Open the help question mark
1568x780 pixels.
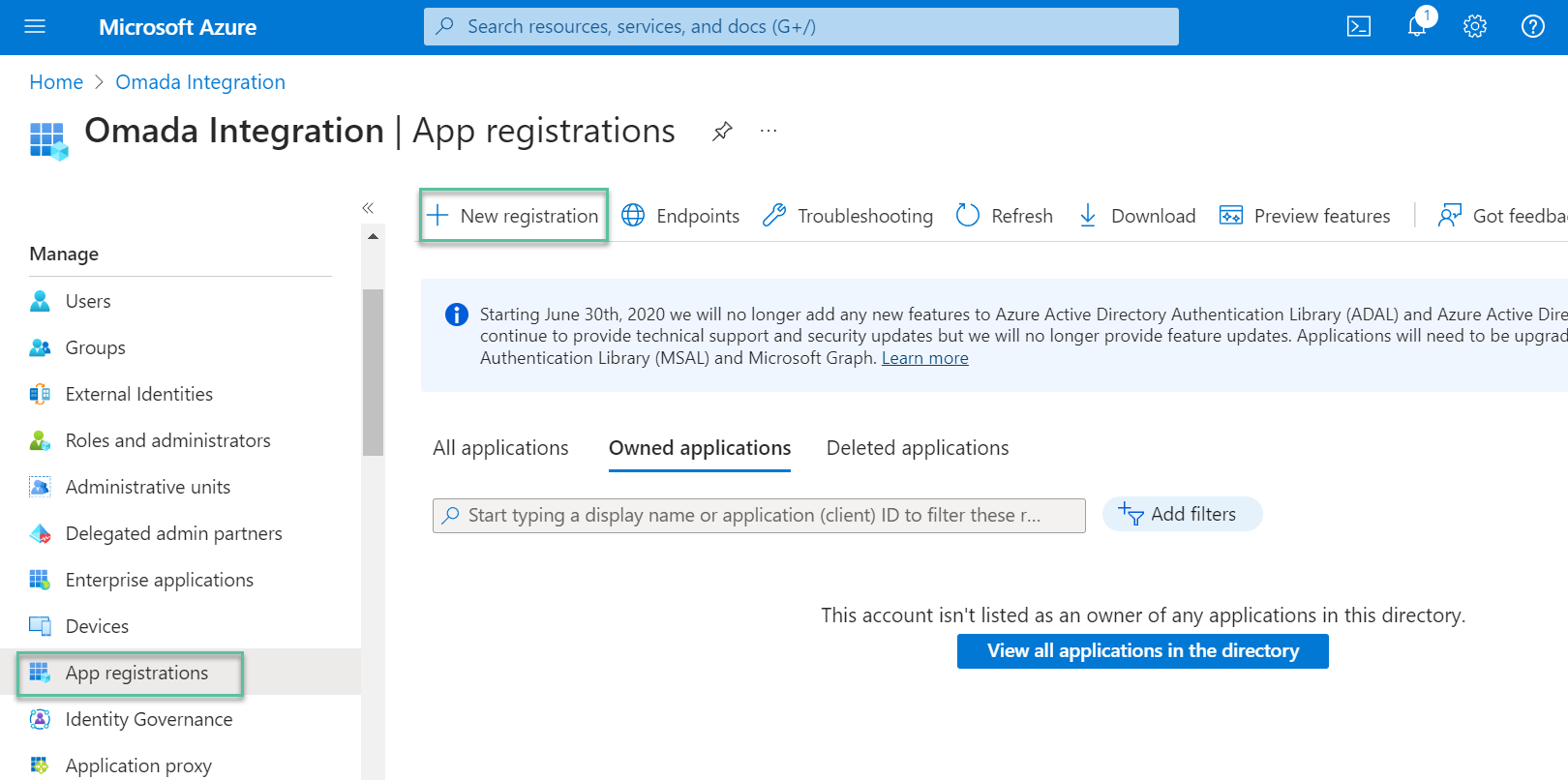pos(1533,27)
